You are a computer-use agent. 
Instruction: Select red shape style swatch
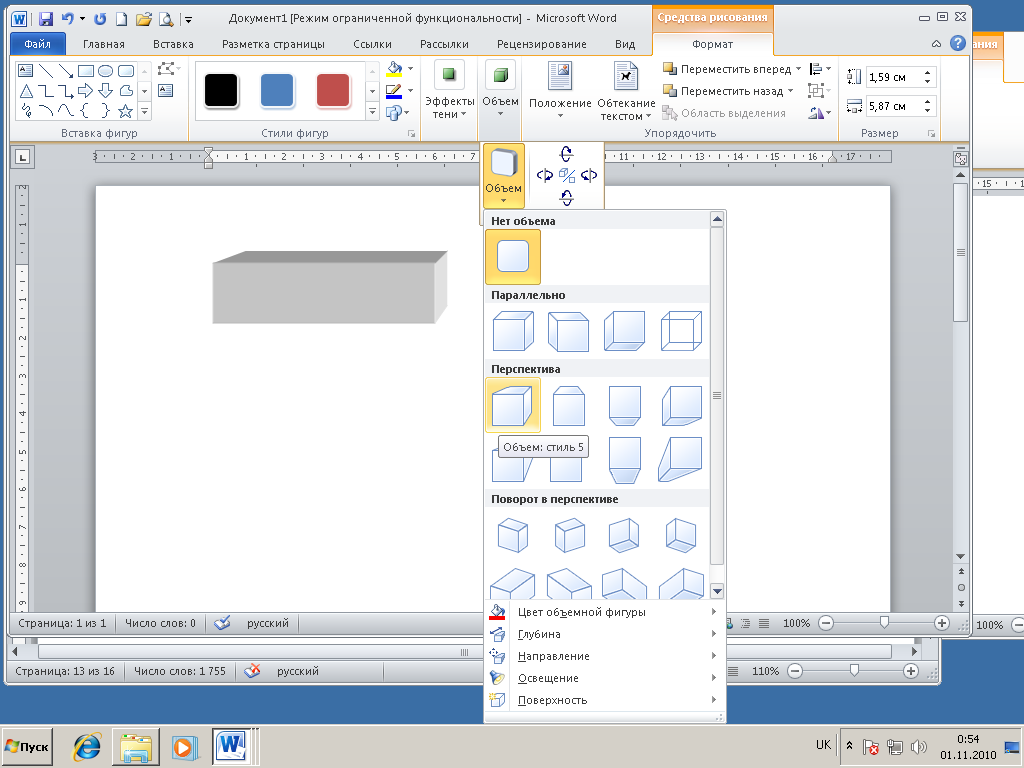[x=333, y=90]
